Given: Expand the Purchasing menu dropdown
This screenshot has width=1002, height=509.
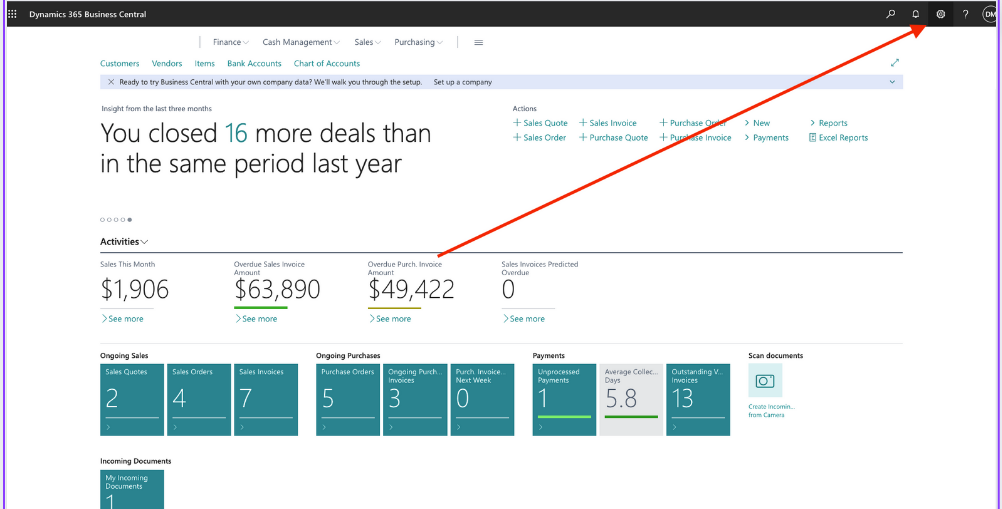Looking at the screenshot, I should pyautogui.click(x=419, y=43).
